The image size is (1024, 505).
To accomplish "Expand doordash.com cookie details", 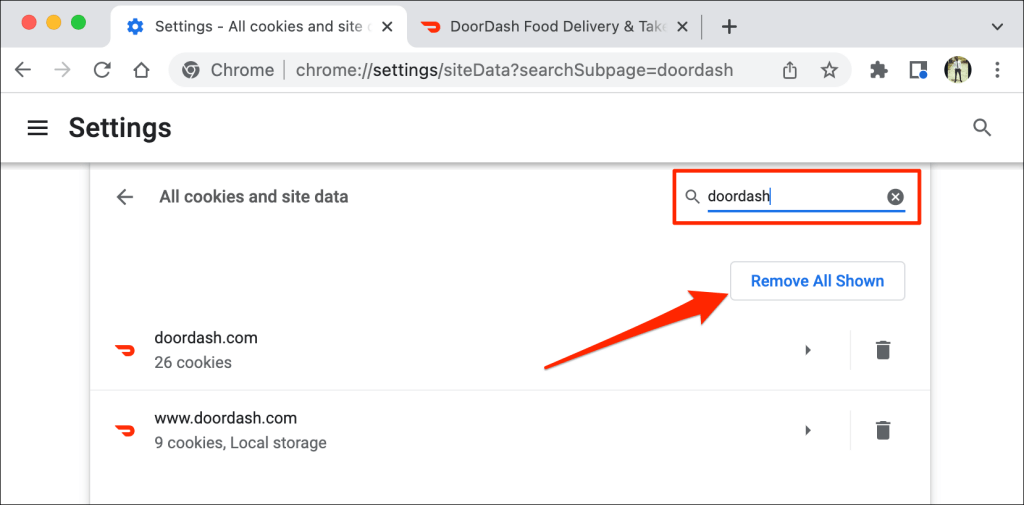I will [x=807, y=350].
